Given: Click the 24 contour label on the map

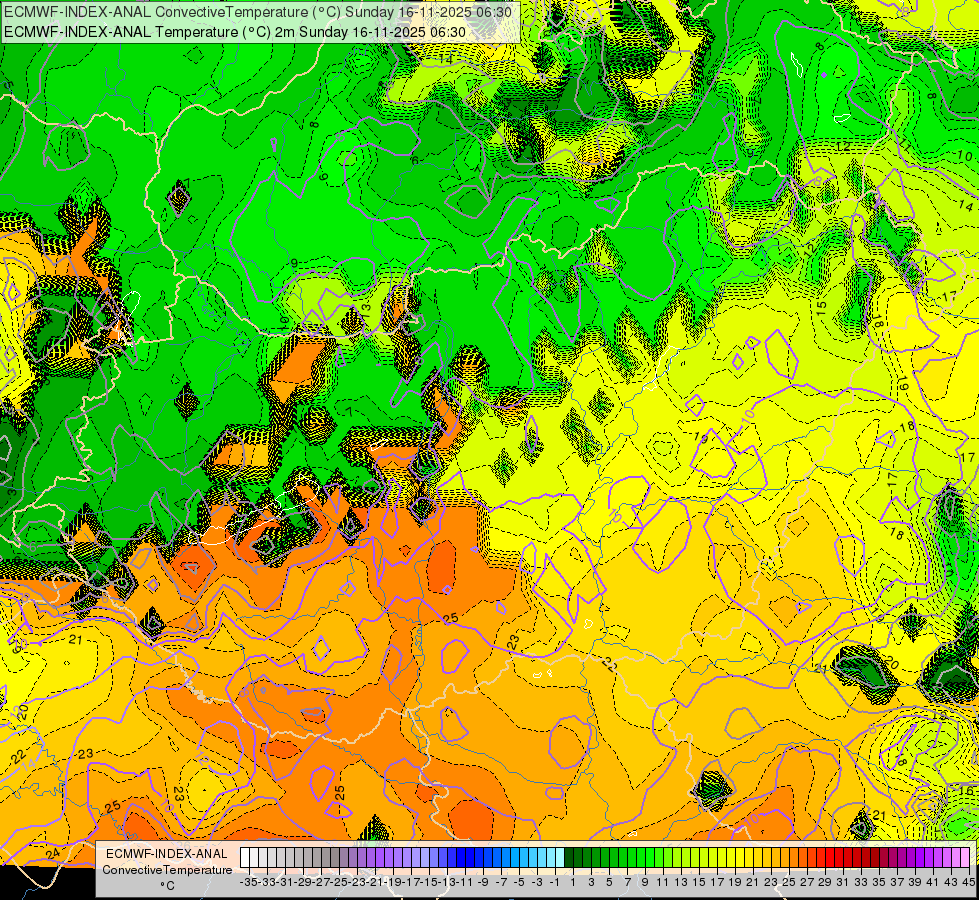Looking at the screenshot, I should [53, 853].
